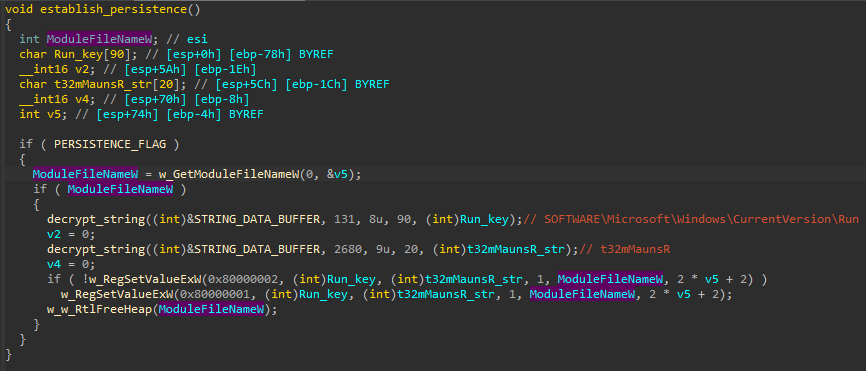Screen dimensions: 866x371
Task: Click the [esp+70h] offset comment
Action: click(x=157, y=99)
